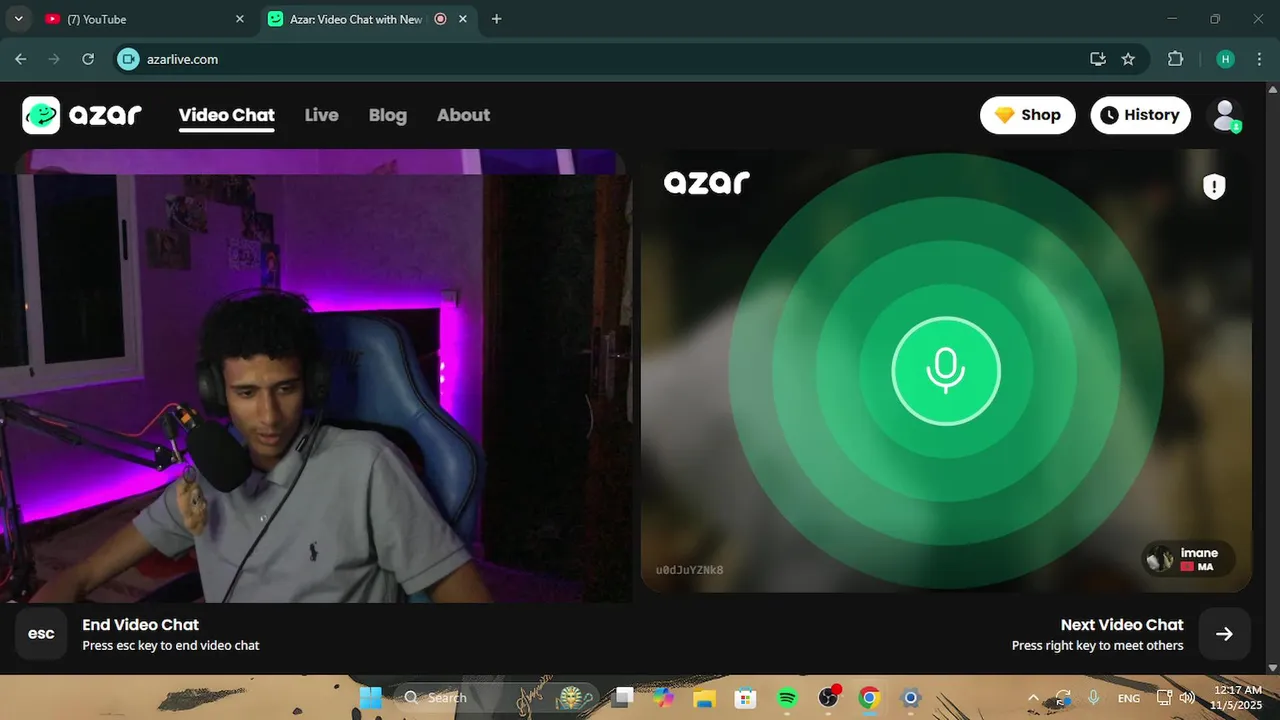Open the volume tray icon
The image size is (1280, 720).
pyautogui.click(x=1187, y=698)
